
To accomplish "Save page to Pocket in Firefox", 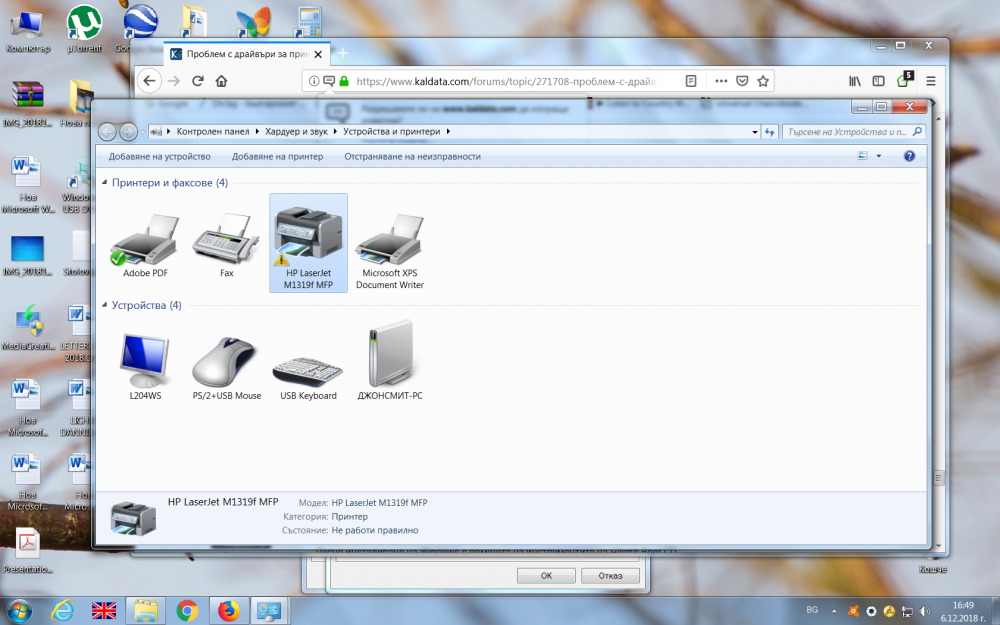I will (x=742, y=81).
